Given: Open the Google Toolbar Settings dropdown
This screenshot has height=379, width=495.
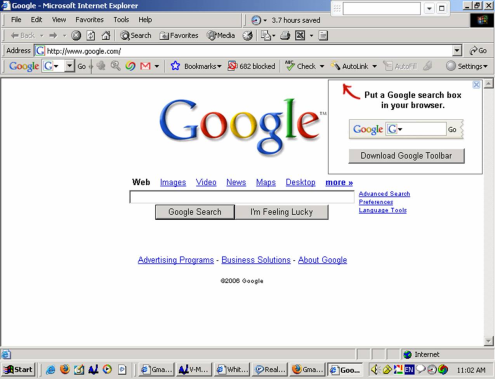Looking at the screenshot, I should point(467,66).
